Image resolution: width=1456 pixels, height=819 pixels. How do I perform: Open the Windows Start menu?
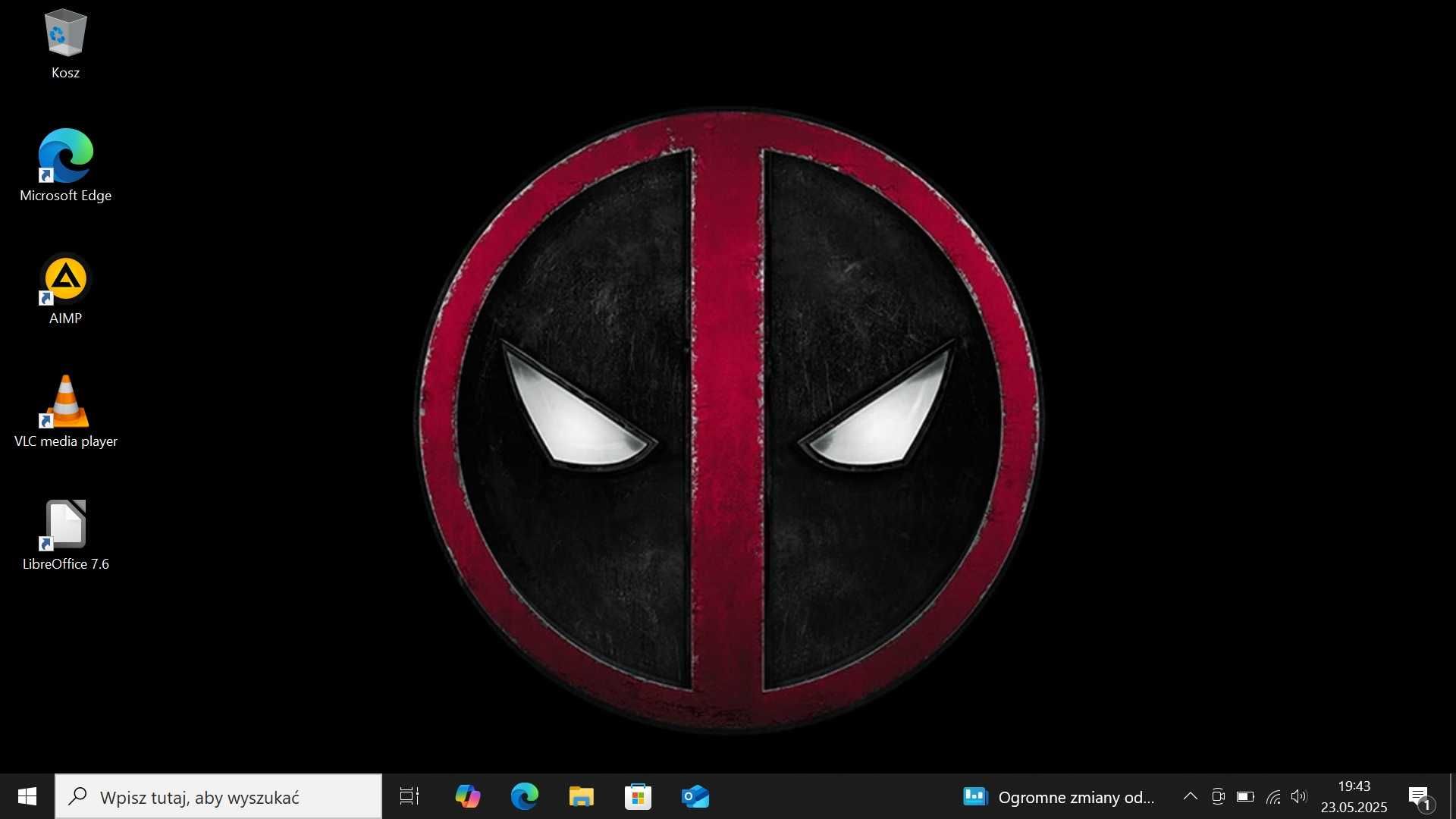coord(27,796)
